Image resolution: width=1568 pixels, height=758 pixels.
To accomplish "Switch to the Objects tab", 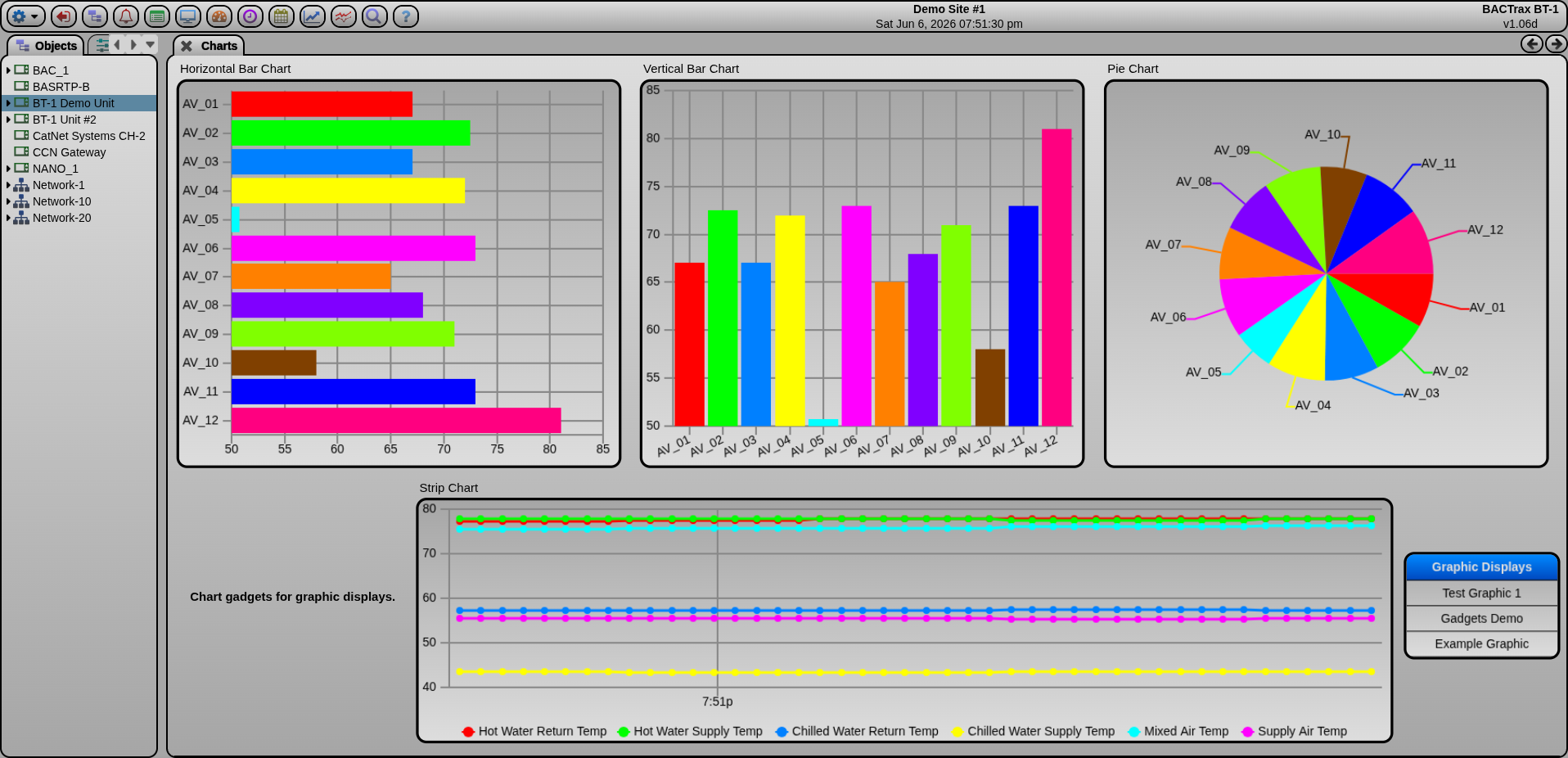I will (x=46, y=46).
